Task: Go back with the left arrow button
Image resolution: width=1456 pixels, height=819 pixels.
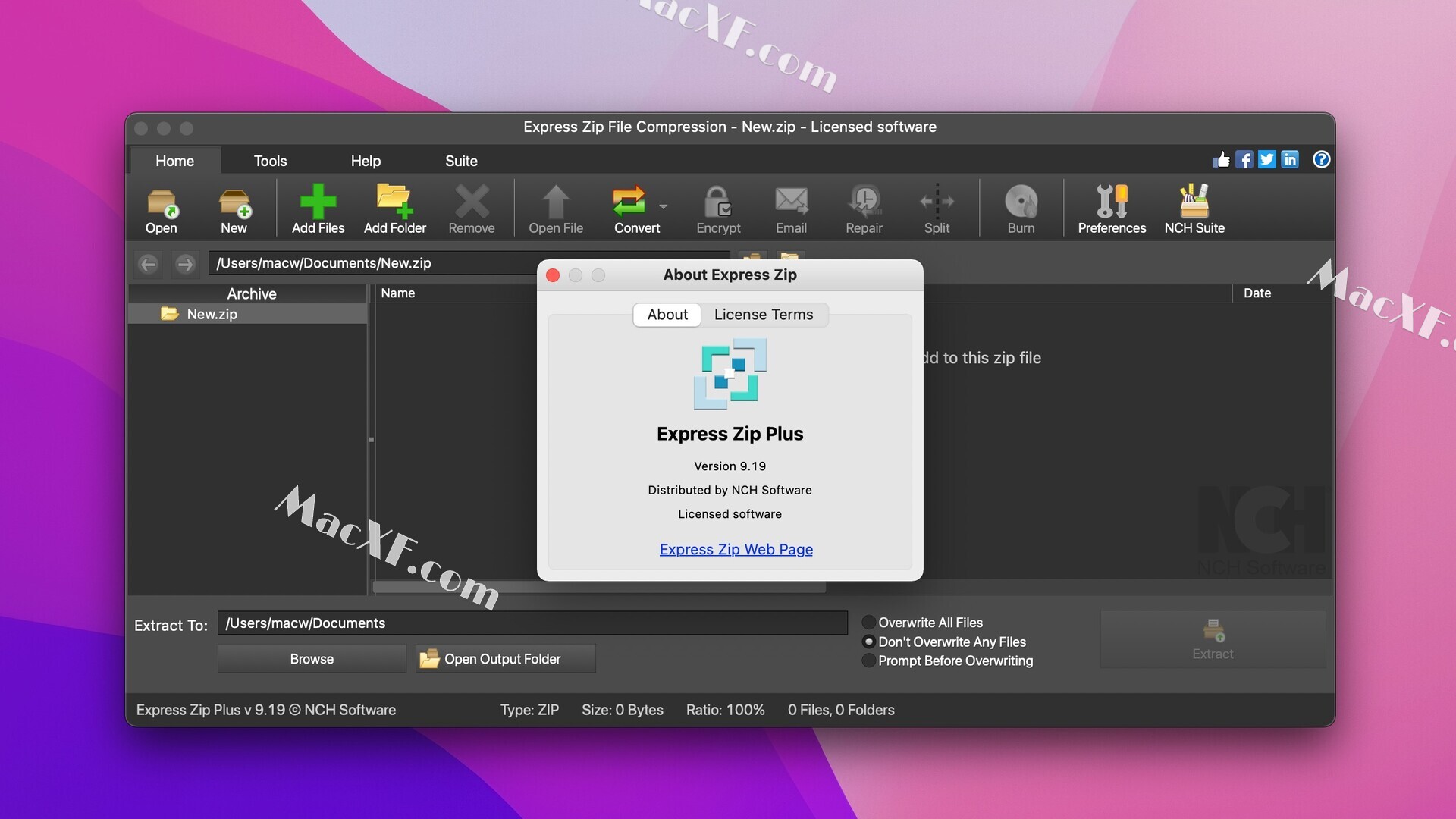Action: (x=149, y=264)
